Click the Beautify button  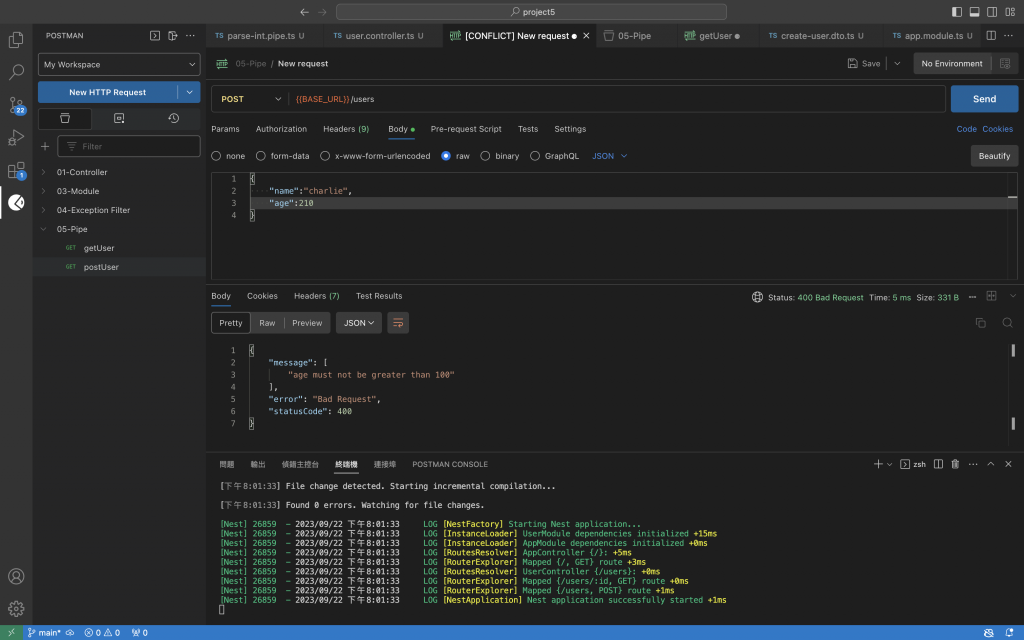click(994, 156)
